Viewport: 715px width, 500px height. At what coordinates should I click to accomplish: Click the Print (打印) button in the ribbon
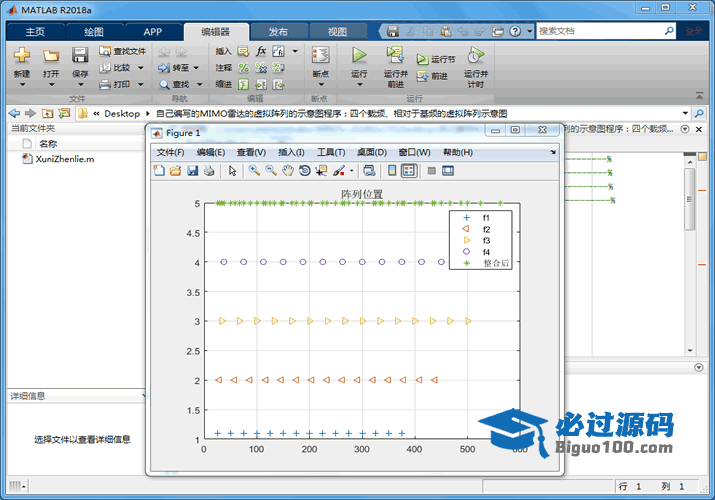coord(116,84)
